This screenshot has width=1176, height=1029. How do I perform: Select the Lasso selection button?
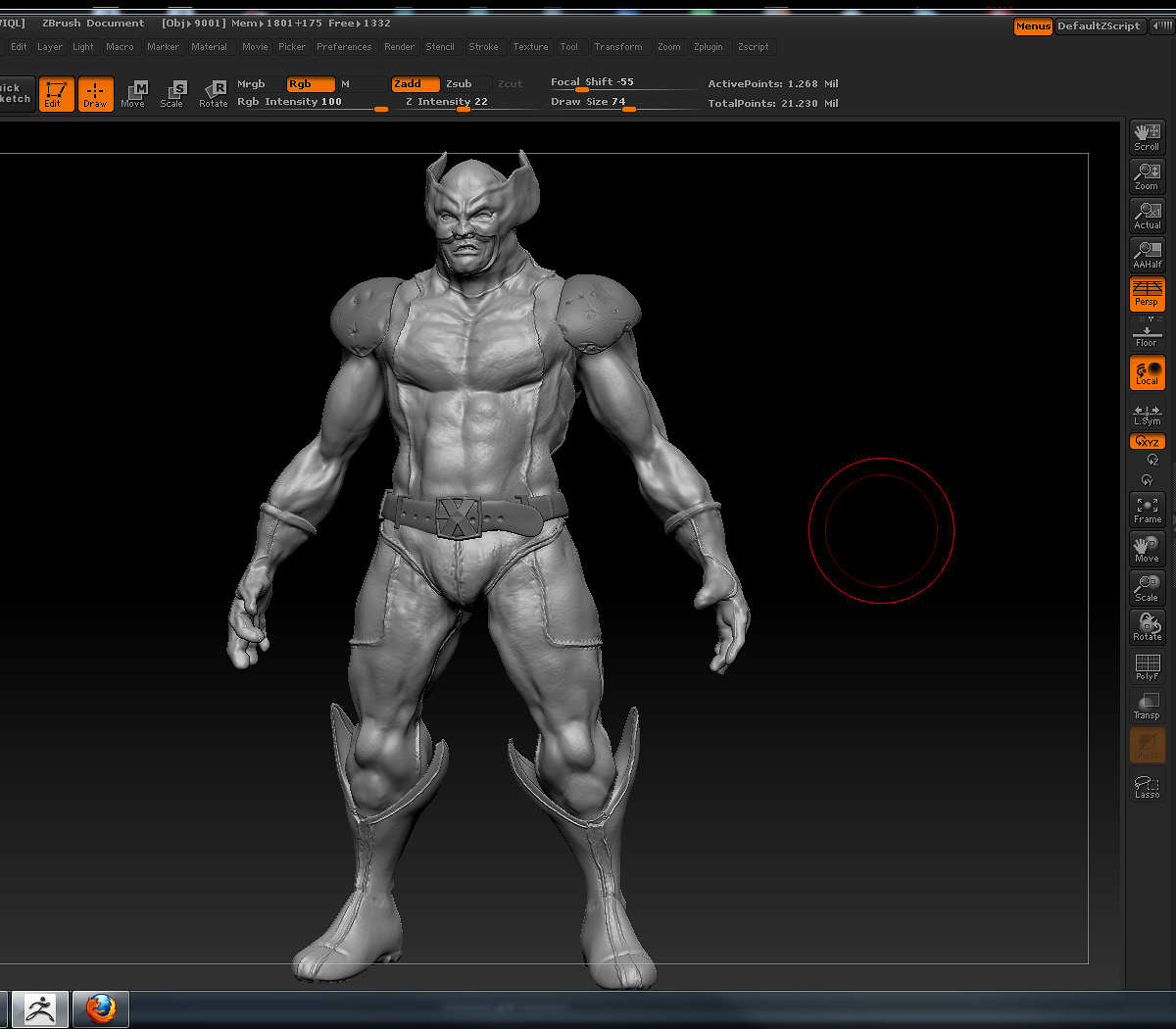(x=1147, y=786)
